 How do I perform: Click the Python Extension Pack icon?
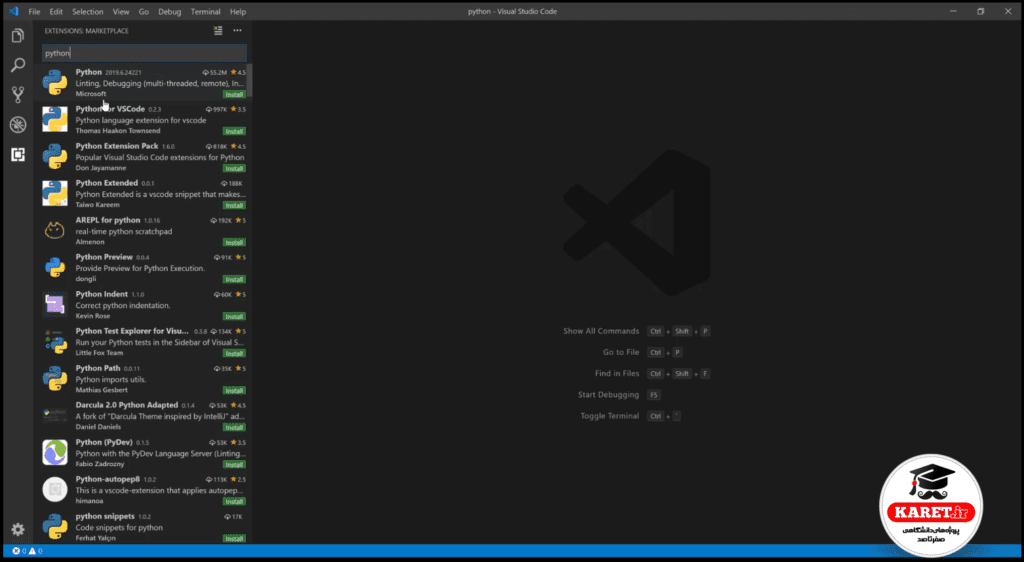pyautogui.click(x=55, y=157)
